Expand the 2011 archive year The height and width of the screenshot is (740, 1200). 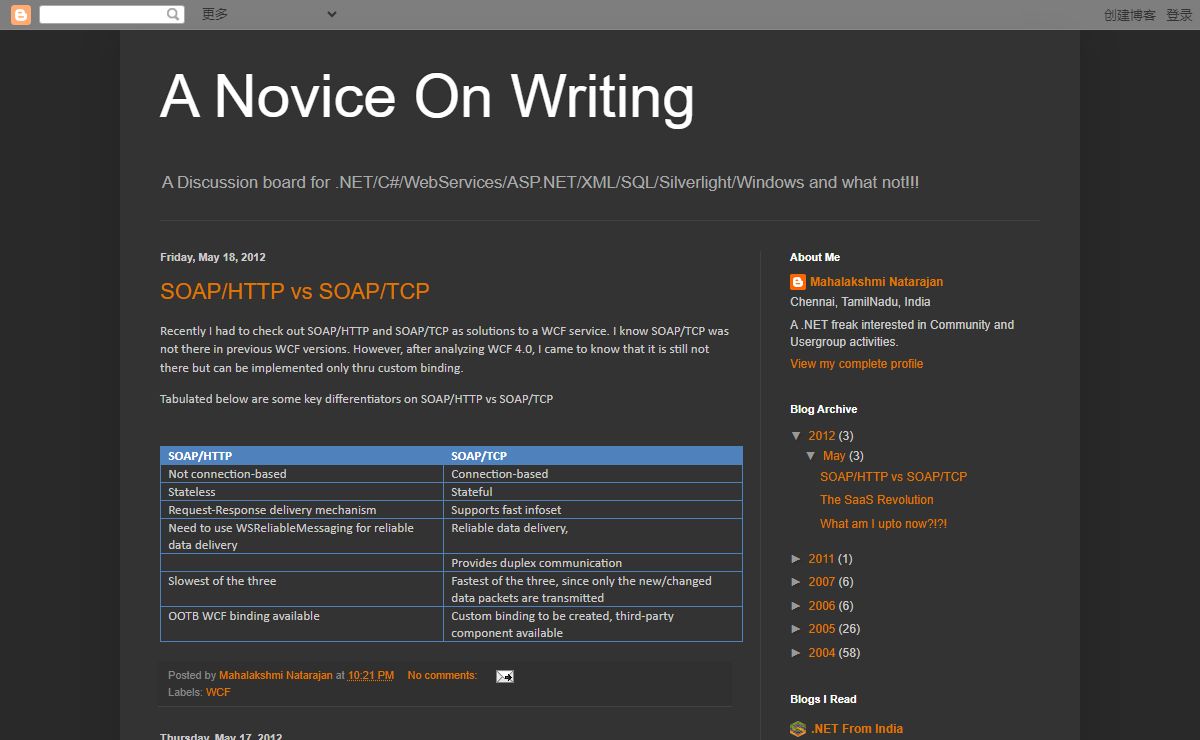pos(797,559)
